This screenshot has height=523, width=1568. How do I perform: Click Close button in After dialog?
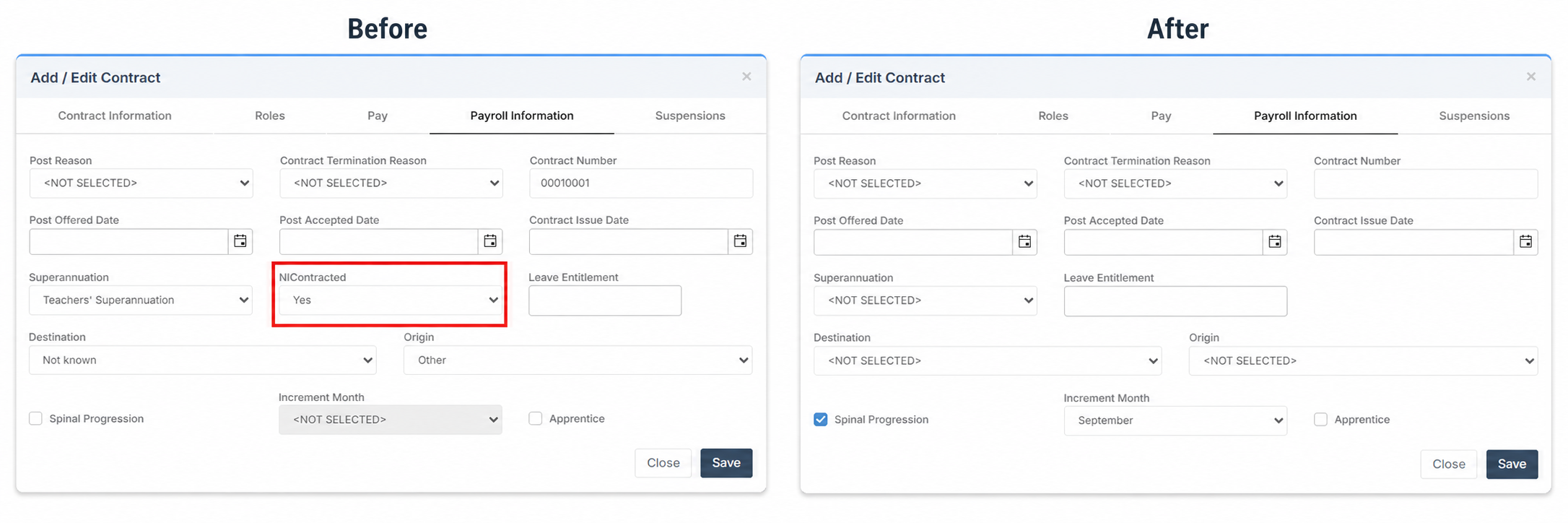pyautogui.click(x=1449, y=464)
